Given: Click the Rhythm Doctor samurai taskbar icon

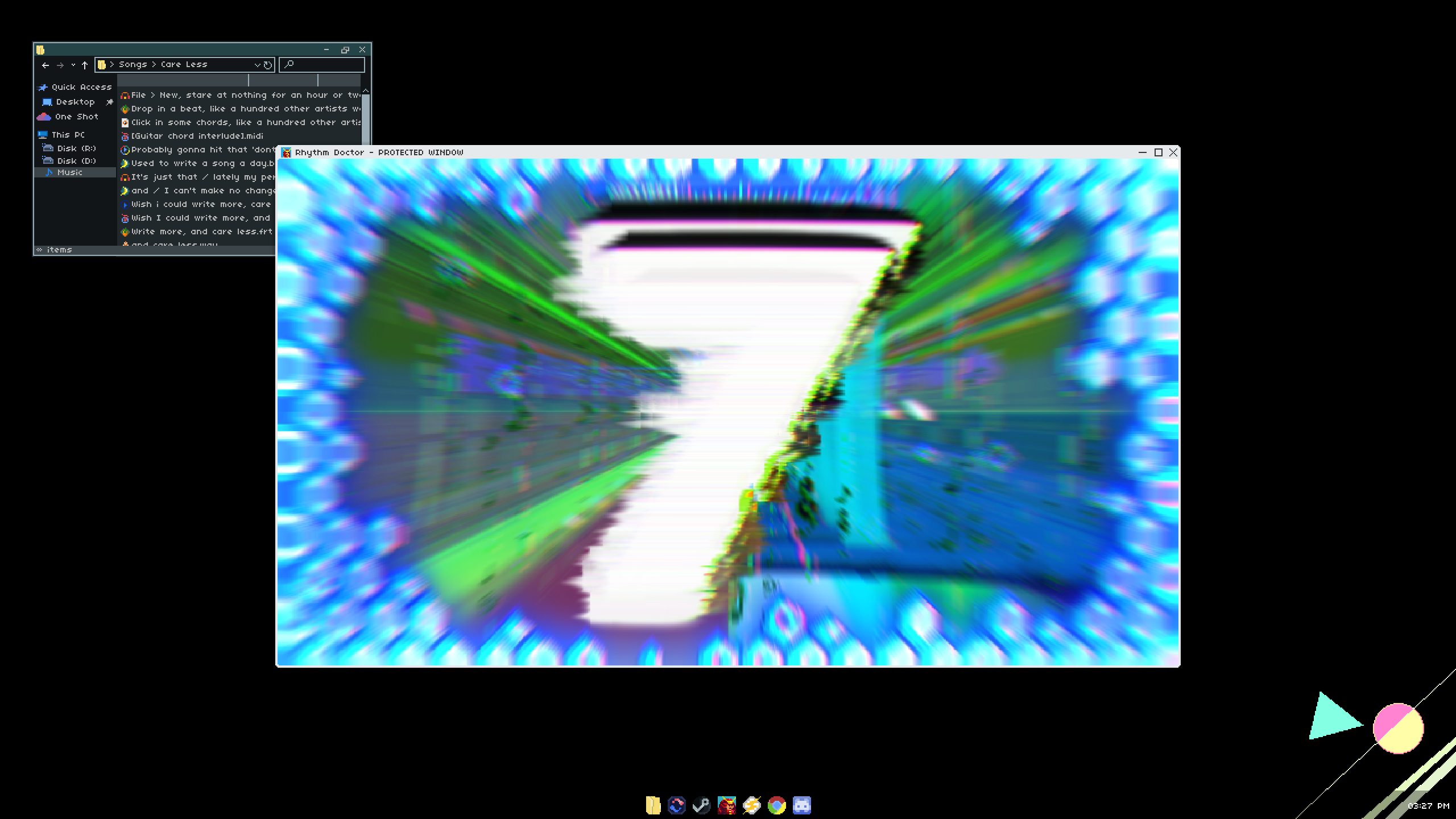Looking at the screenshot, I should click(x=726, y=805).
